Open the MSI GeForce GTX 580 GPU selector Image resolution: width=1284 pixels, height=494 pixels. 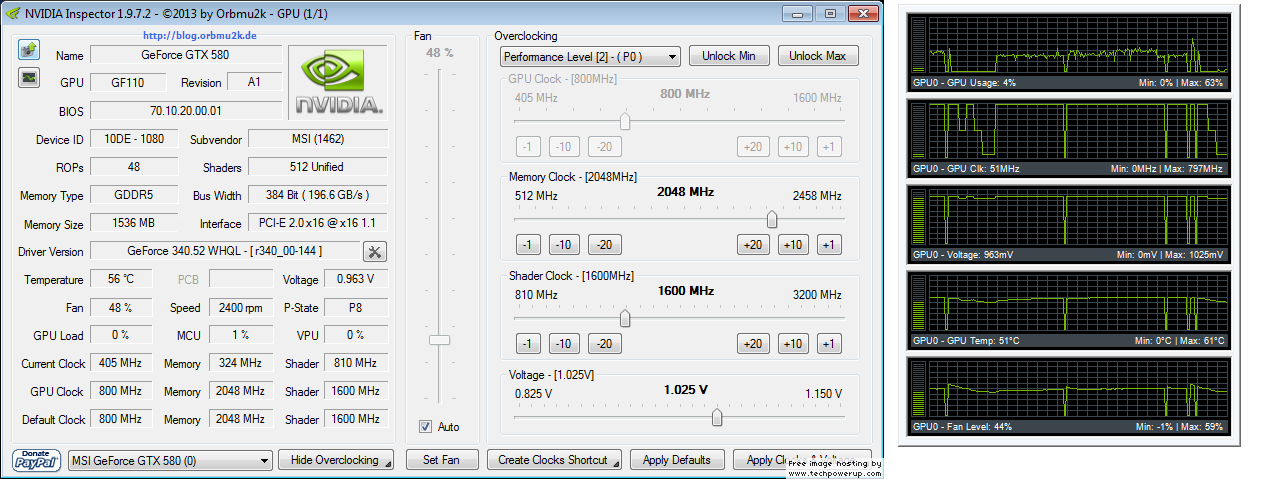[x=170, y=460]
